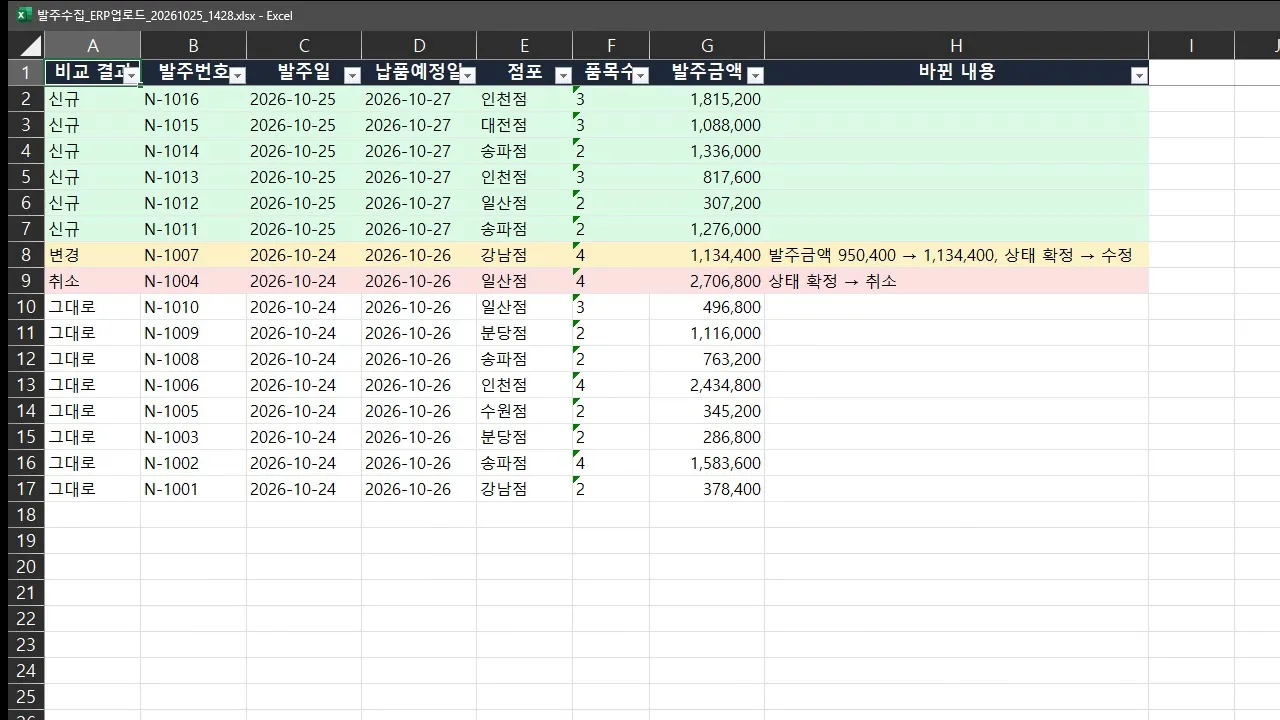The width and height of the screenshot is (1280, 720).
Task: Open the 비교 결과 filter dropdown
Action: tap(131, 75)
